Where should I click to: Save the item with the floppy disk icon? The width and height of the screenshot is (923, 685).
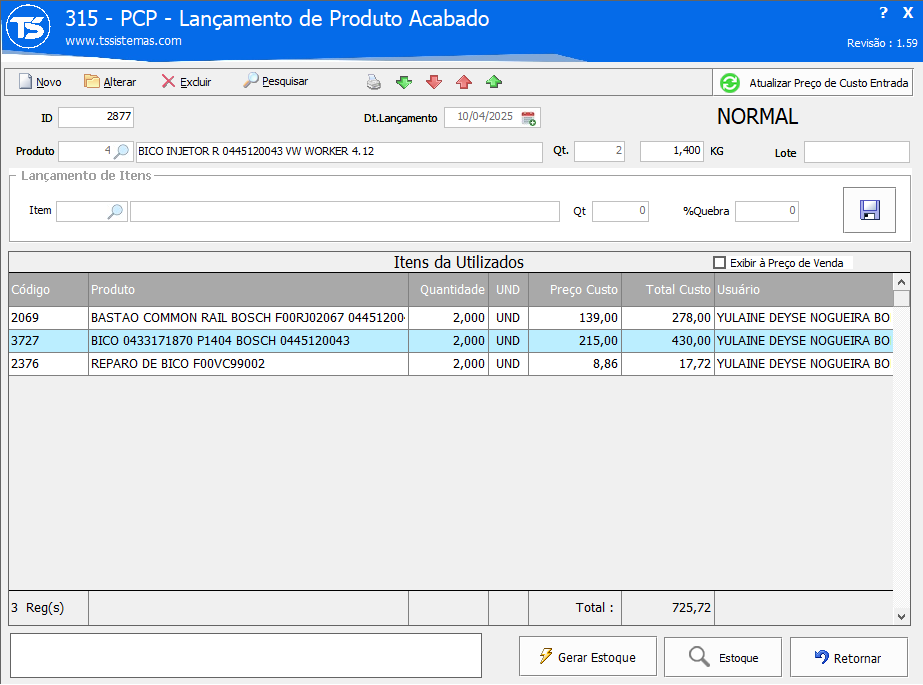click(869, 210)
